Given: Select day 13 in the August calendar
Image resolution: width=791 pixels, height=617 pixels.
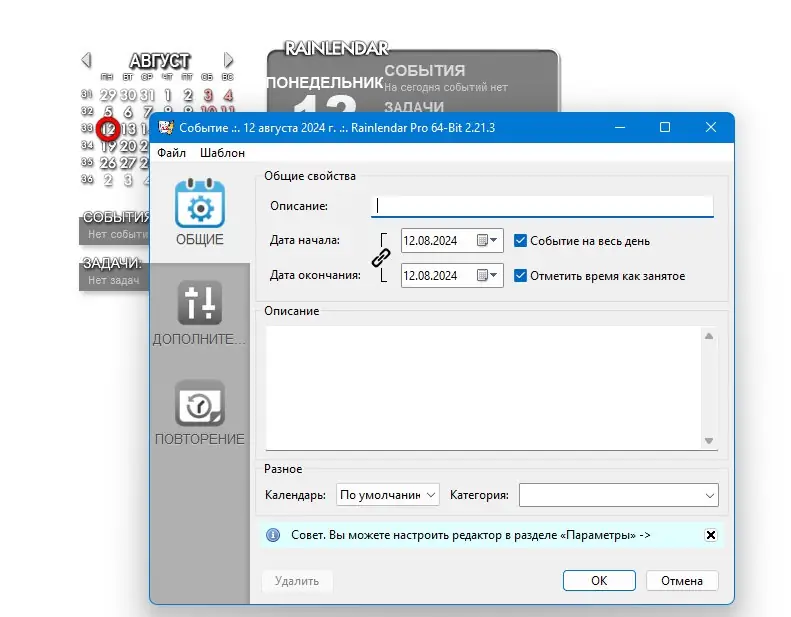Looking at the screenshot, I should click(128, 129).
